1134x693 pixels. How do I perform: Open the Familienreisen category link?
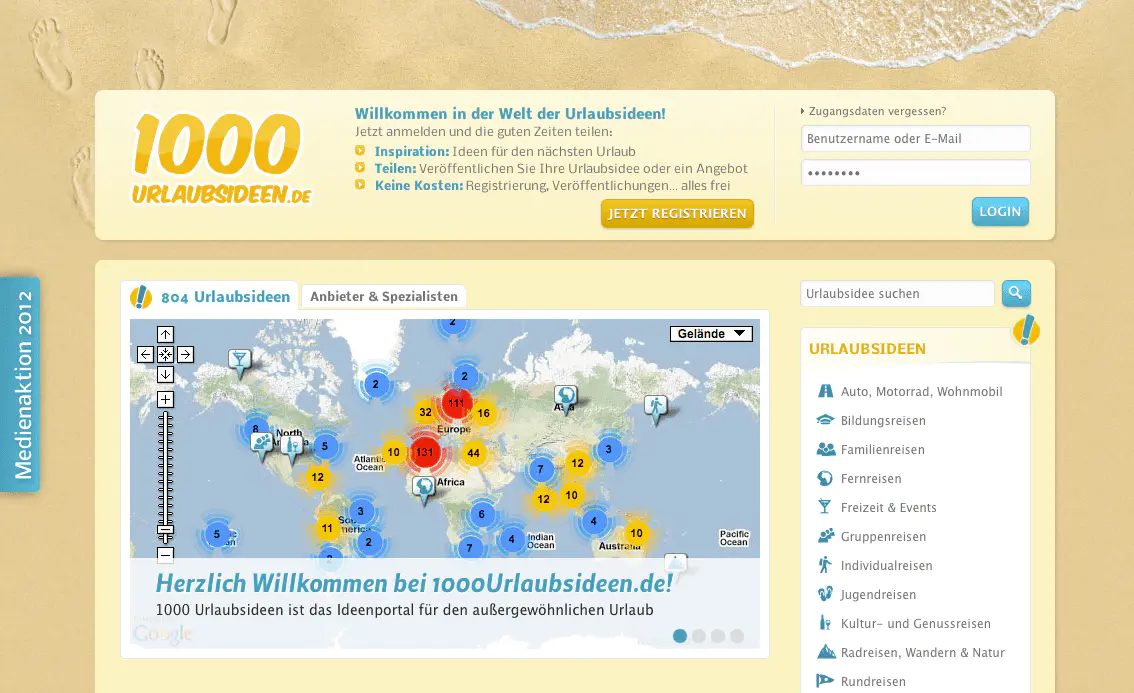(x=882, y=449)
